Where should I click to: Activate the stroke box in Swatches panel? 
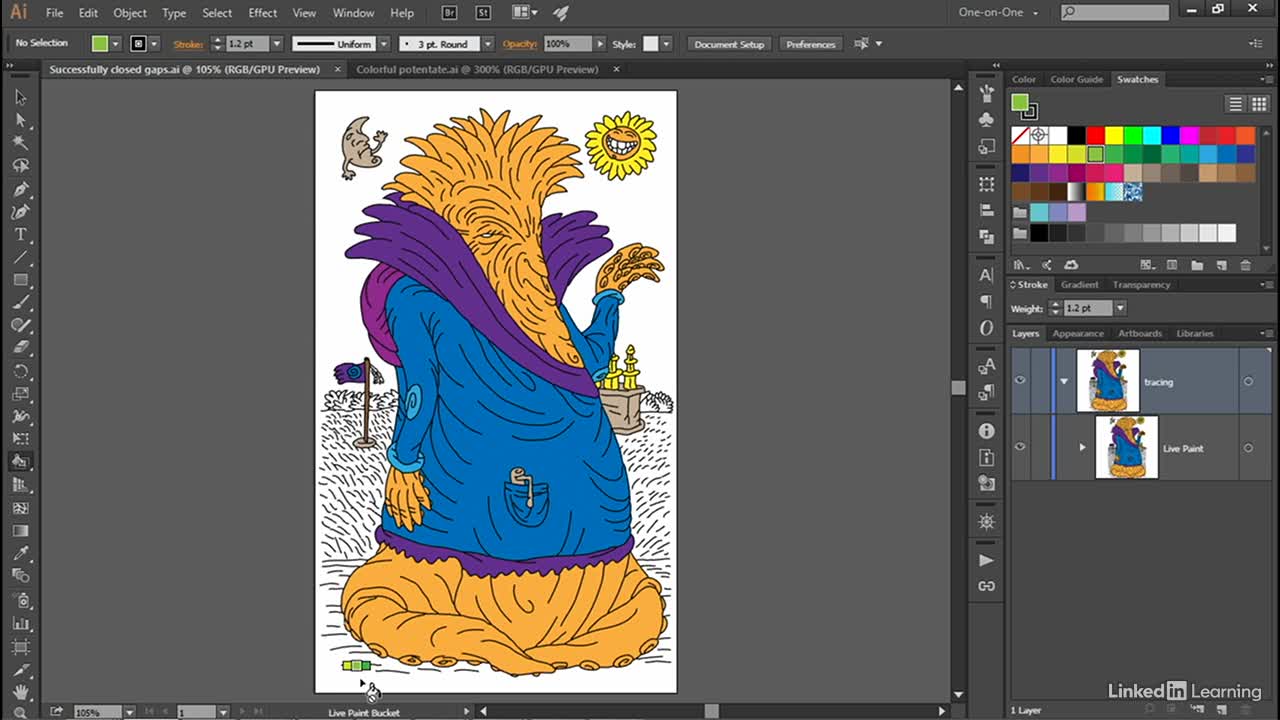tap(1030, 111)
